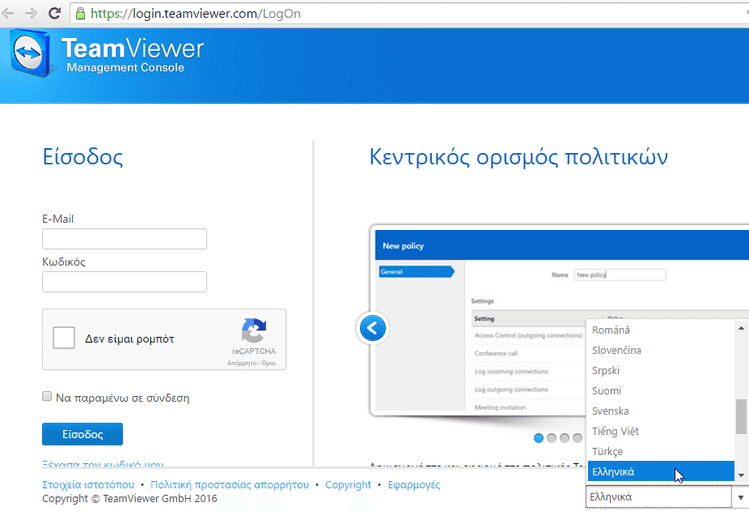Reload the page with refresh icon
The image size is (749, 511).
tap(54, 13)
